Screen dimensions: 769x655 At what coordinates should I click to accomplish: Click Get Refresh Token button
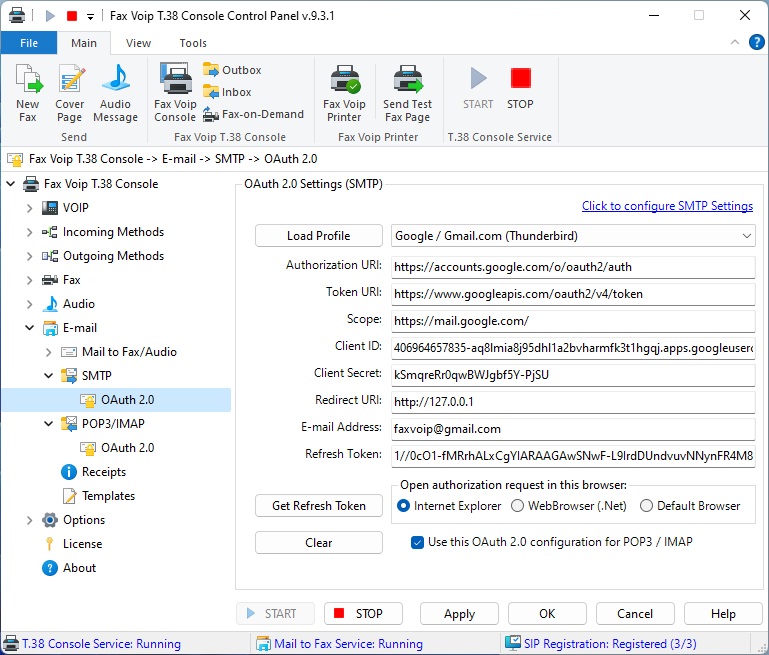[x=319, y=505]
